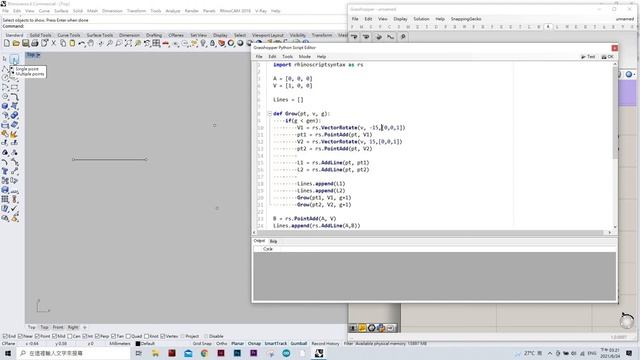Click the Rhino Command input line
Image resolution: width=640 pixels, height=360 pixels.
pos(173,26)
